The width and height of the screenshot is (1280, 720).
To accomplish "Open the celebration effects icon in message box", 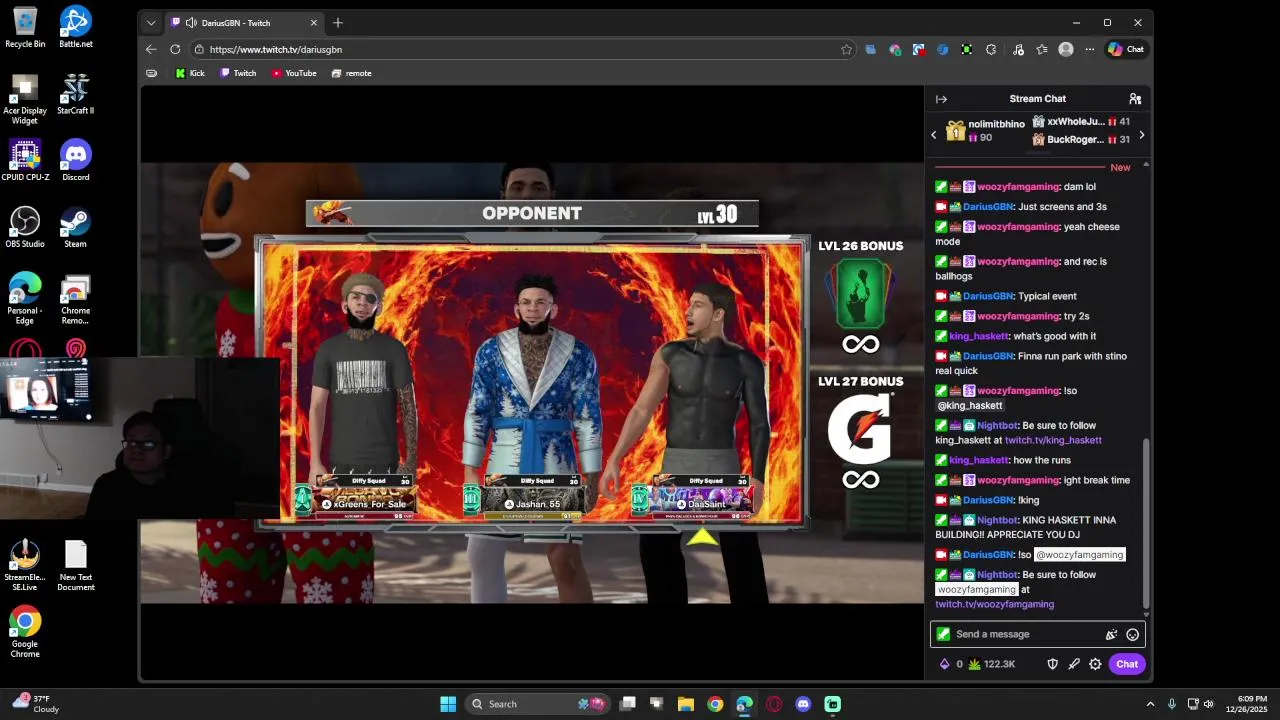I will pos(1111,634).
